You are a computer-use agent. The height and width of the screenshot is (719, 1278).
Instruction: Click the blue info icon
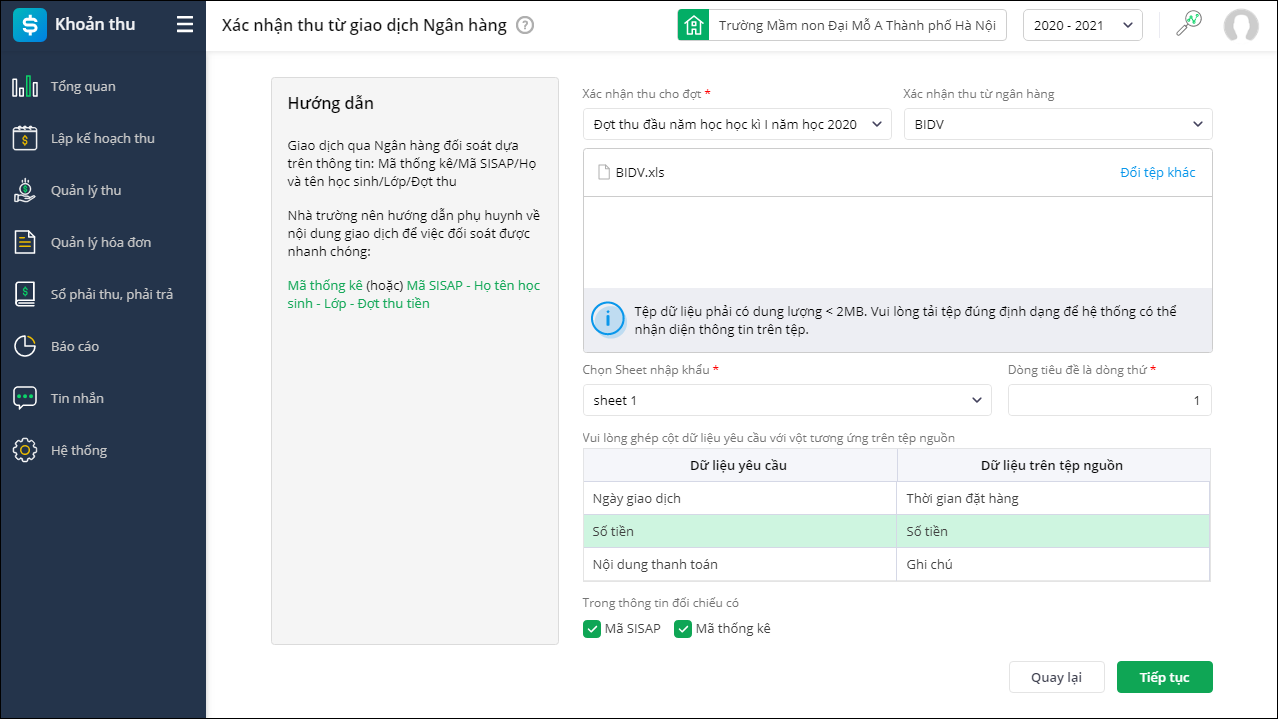coord(607,320)
